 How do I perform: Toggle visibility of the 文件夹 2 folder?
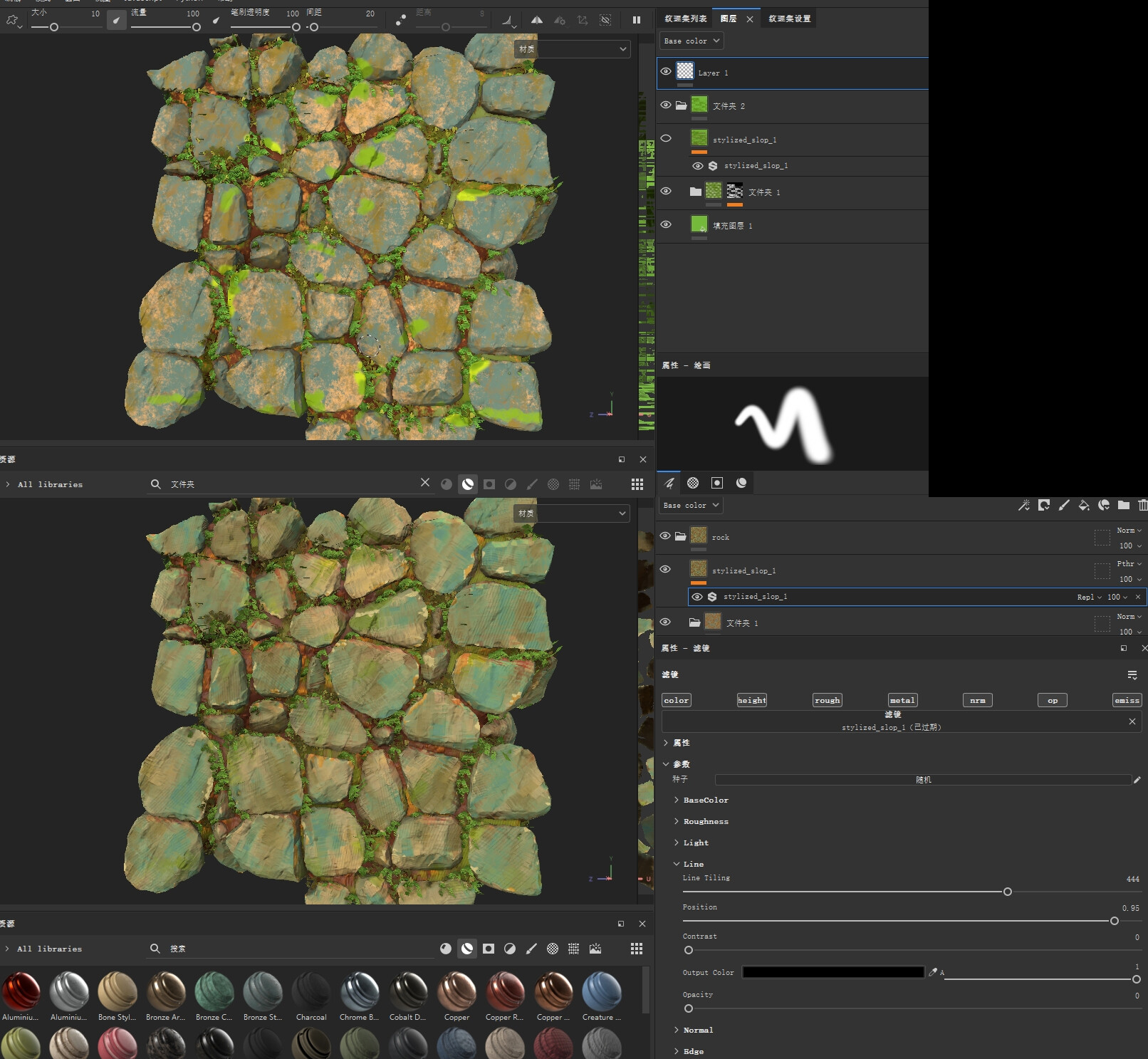[x=666, y=105]
